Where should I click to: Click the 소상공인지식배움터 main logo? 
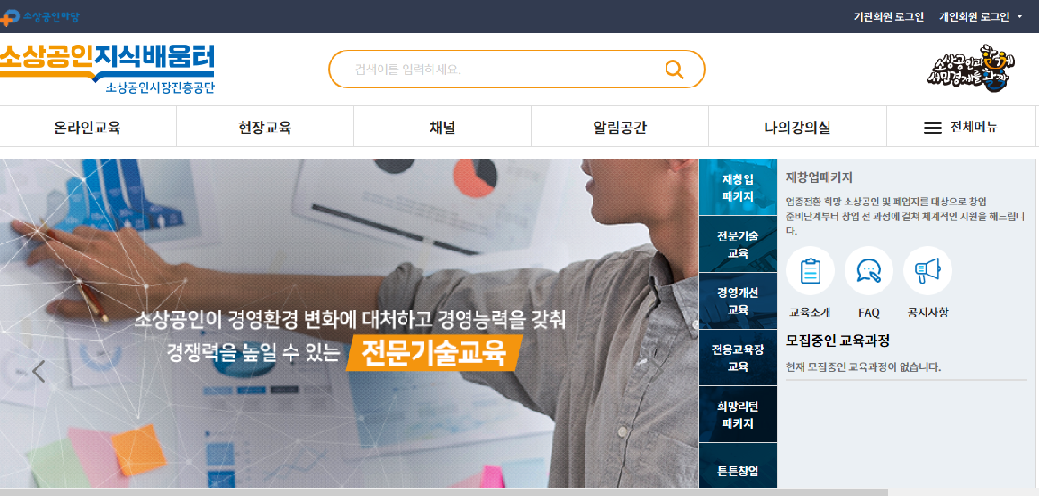(107, 69)
